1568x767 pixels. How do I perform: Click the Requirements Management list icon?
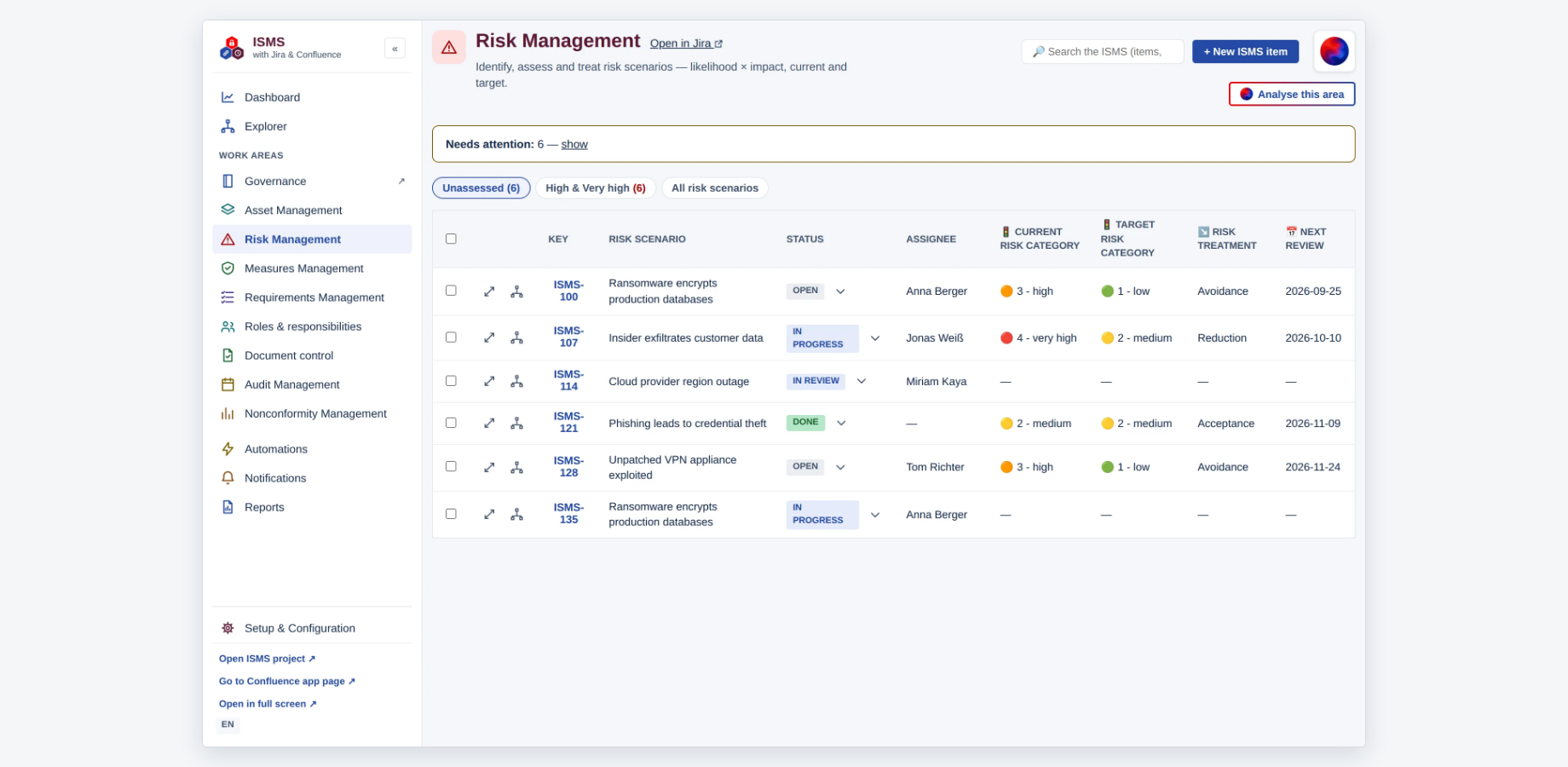[x=228, y=297]
